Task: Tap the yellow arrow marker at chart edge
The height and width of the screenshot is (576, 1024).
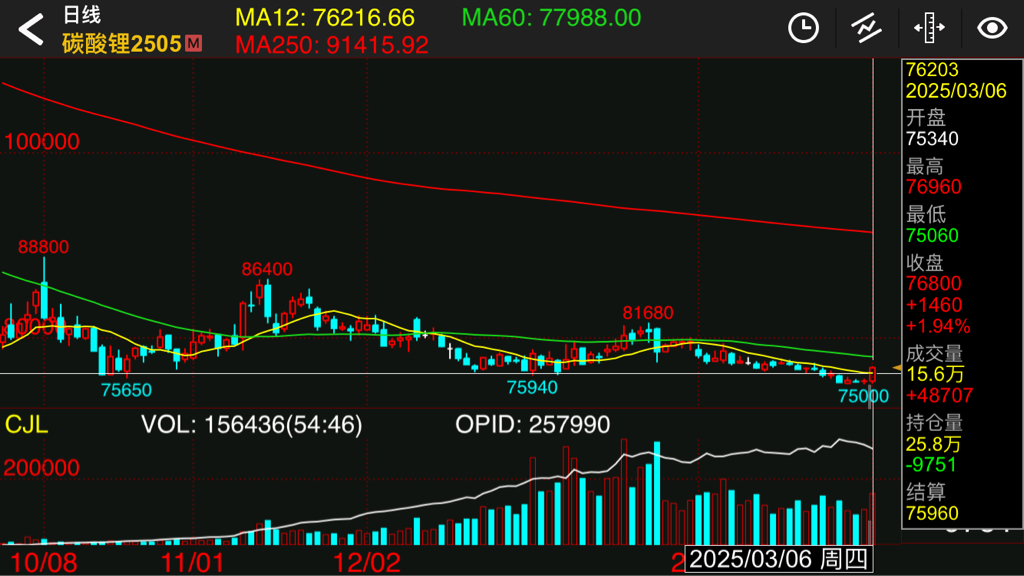Action: [897, 370]
